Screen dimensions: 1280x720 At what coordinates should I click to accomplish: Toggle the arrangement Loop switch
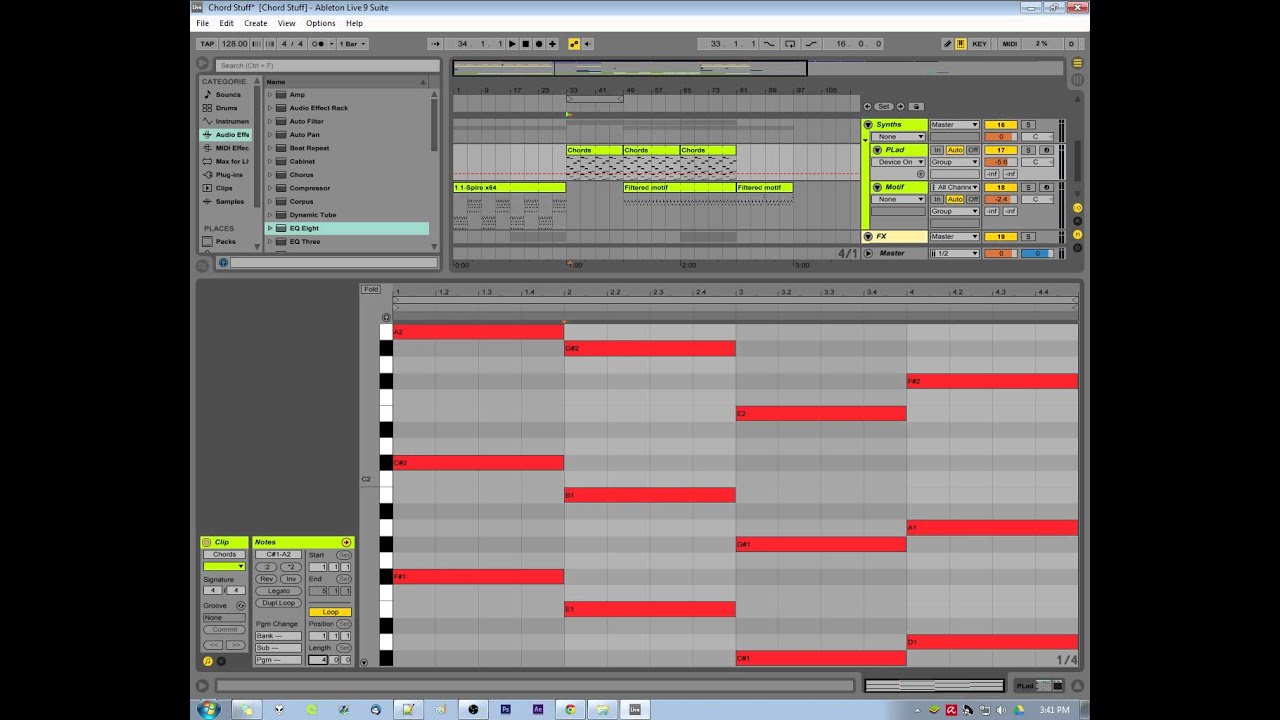pos(790,44)
